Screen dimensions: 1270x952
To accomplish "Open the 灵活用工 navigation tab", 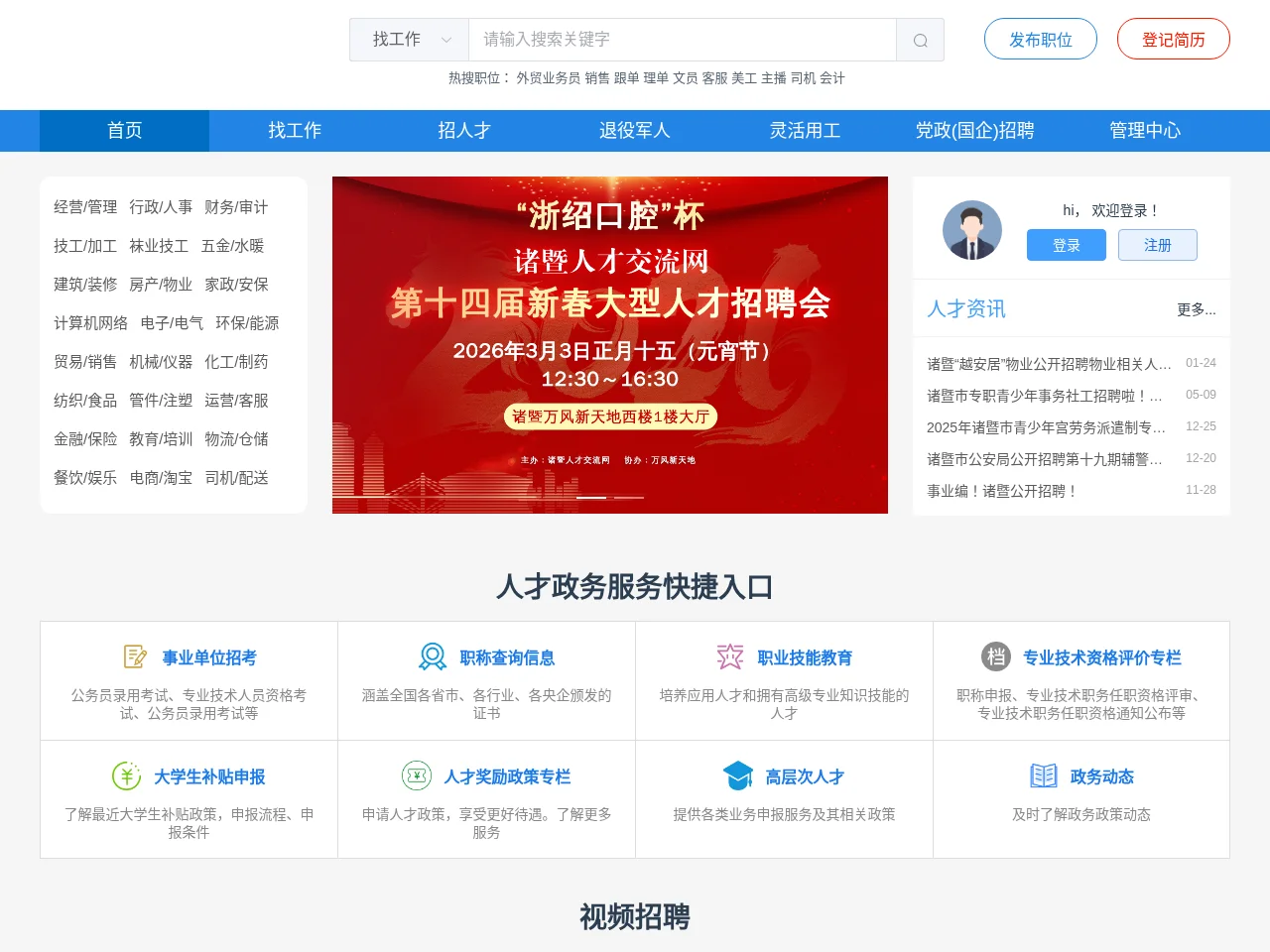I will click(x=805, y=131).
